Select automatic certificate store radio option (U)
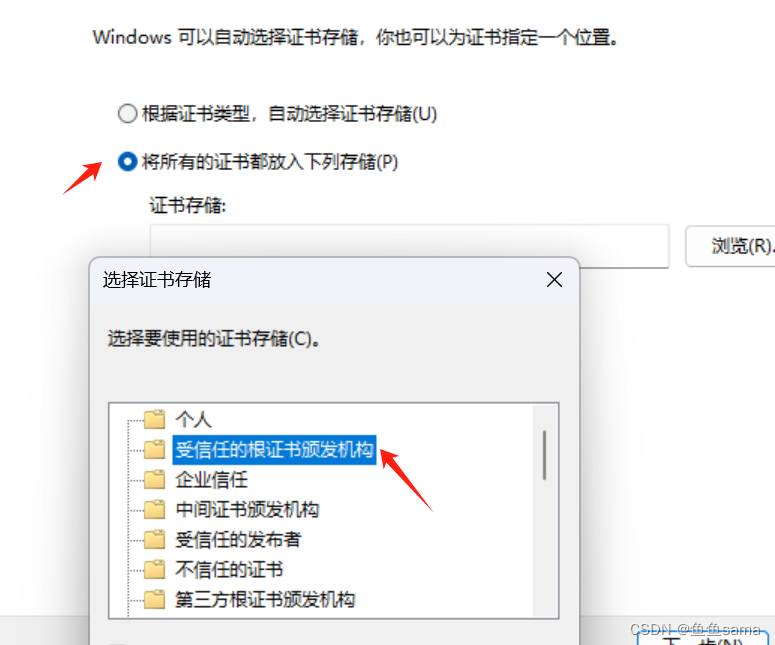This screenshot has width=775, height=645. coord(128,113)
